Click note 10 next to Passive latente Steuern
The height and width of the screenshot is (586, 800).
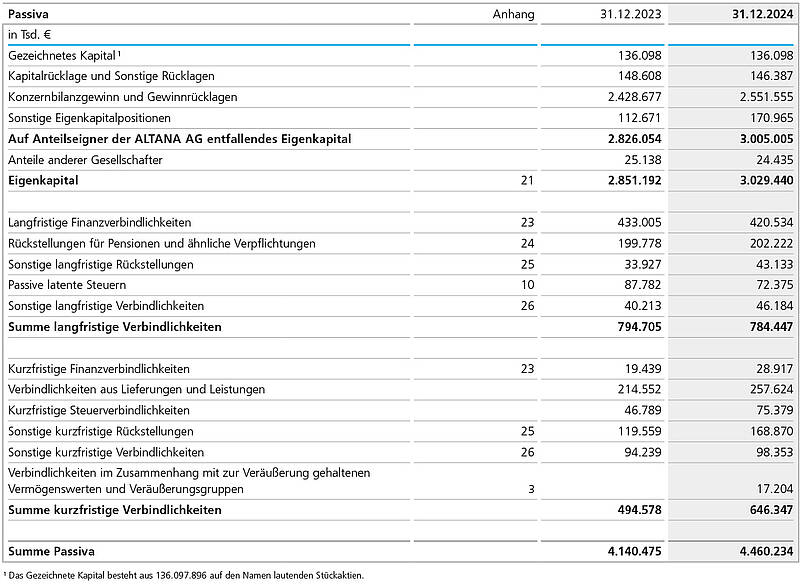pyautogui.click(x=527, y=285)
